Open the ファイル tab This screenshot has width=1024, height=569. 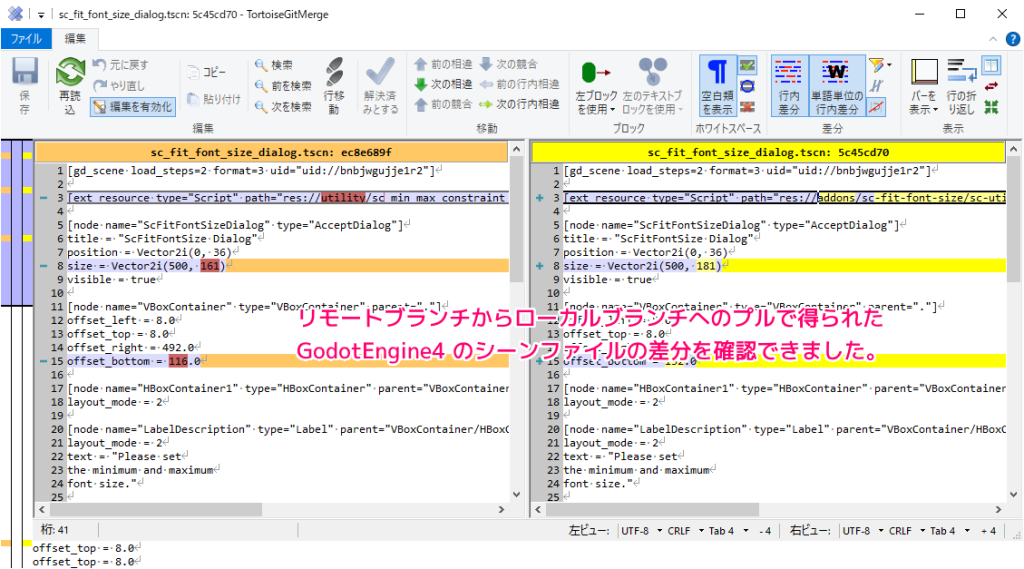click(26, 39)
